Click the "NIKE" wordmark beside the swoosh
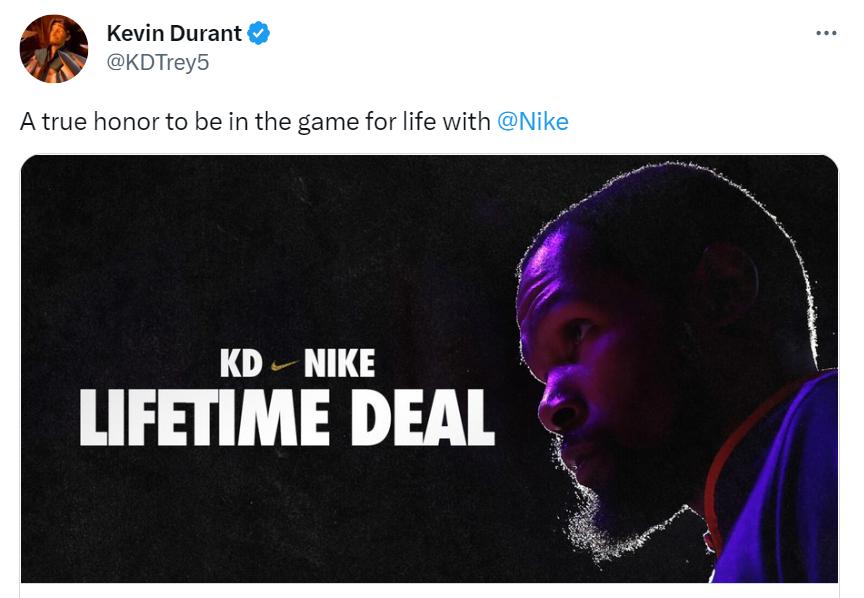Viewport: 864px width, 598px height. point(338,363)
